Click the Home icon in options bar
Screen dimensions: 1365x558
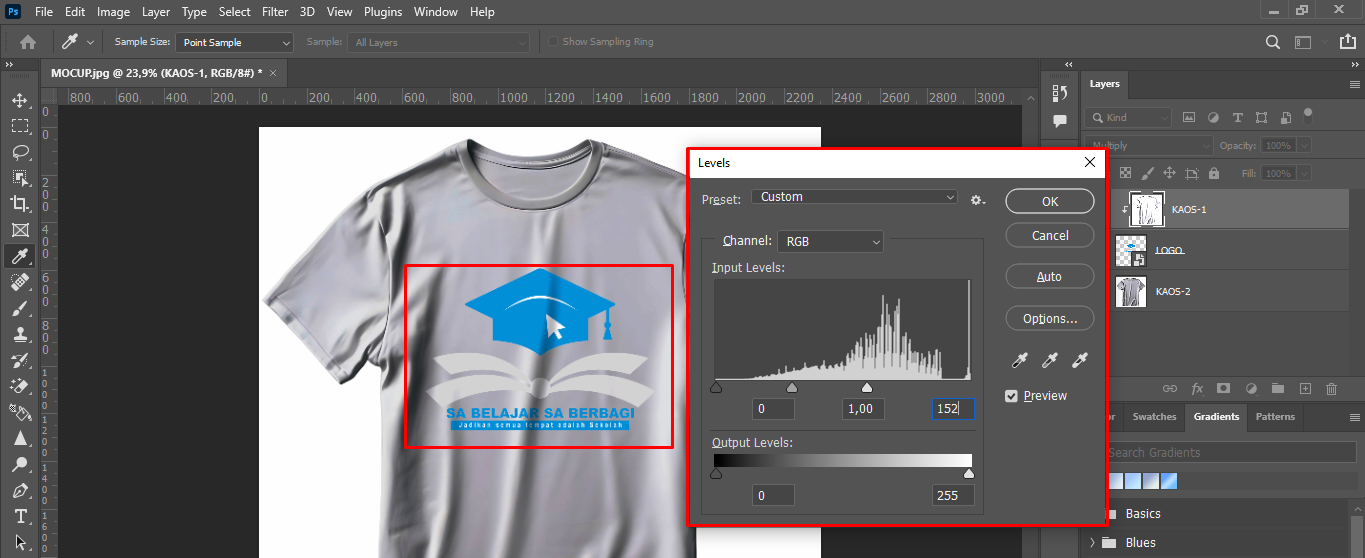click(x=28, y=42)
